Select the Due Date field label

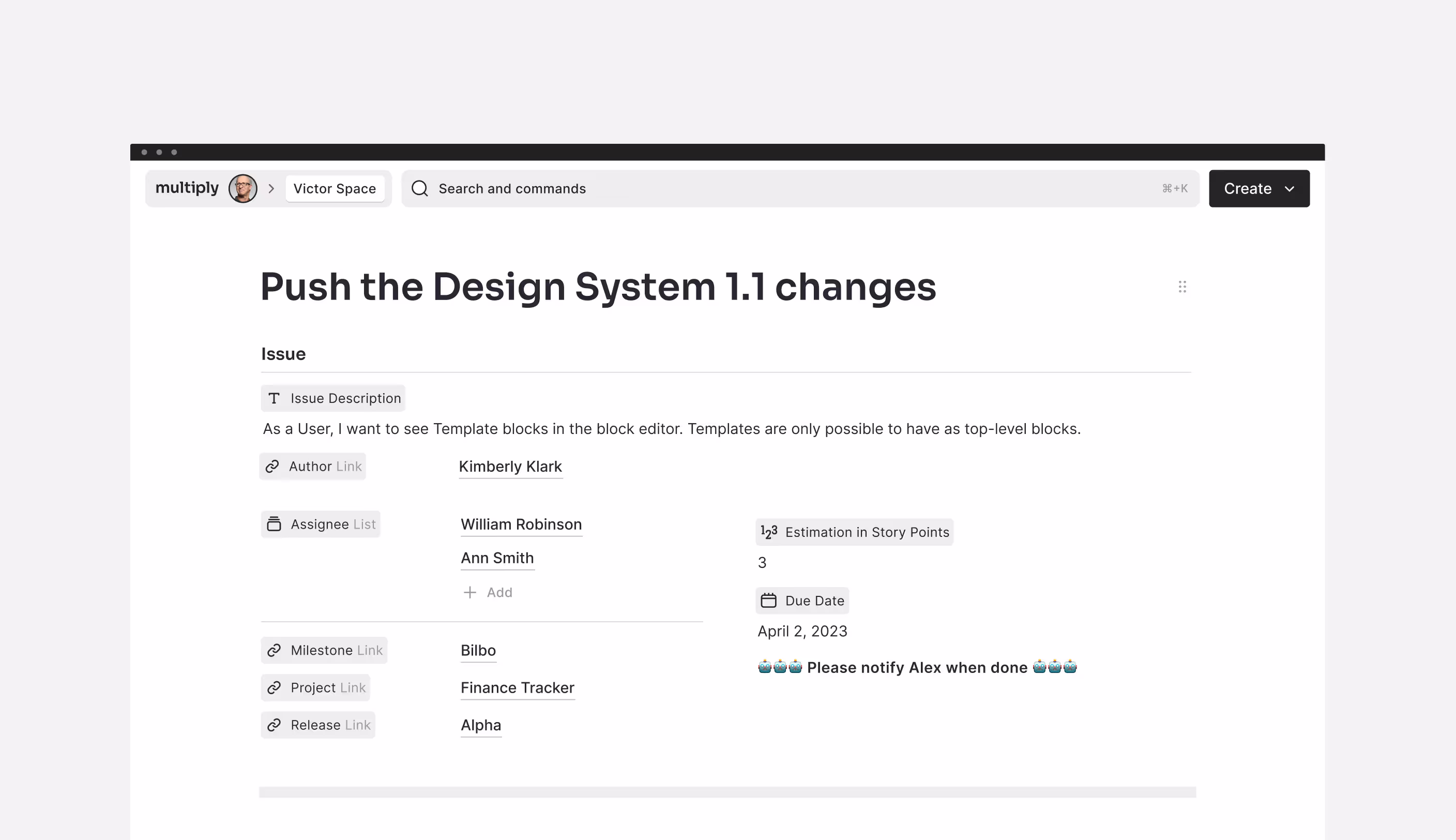point(802,601)
